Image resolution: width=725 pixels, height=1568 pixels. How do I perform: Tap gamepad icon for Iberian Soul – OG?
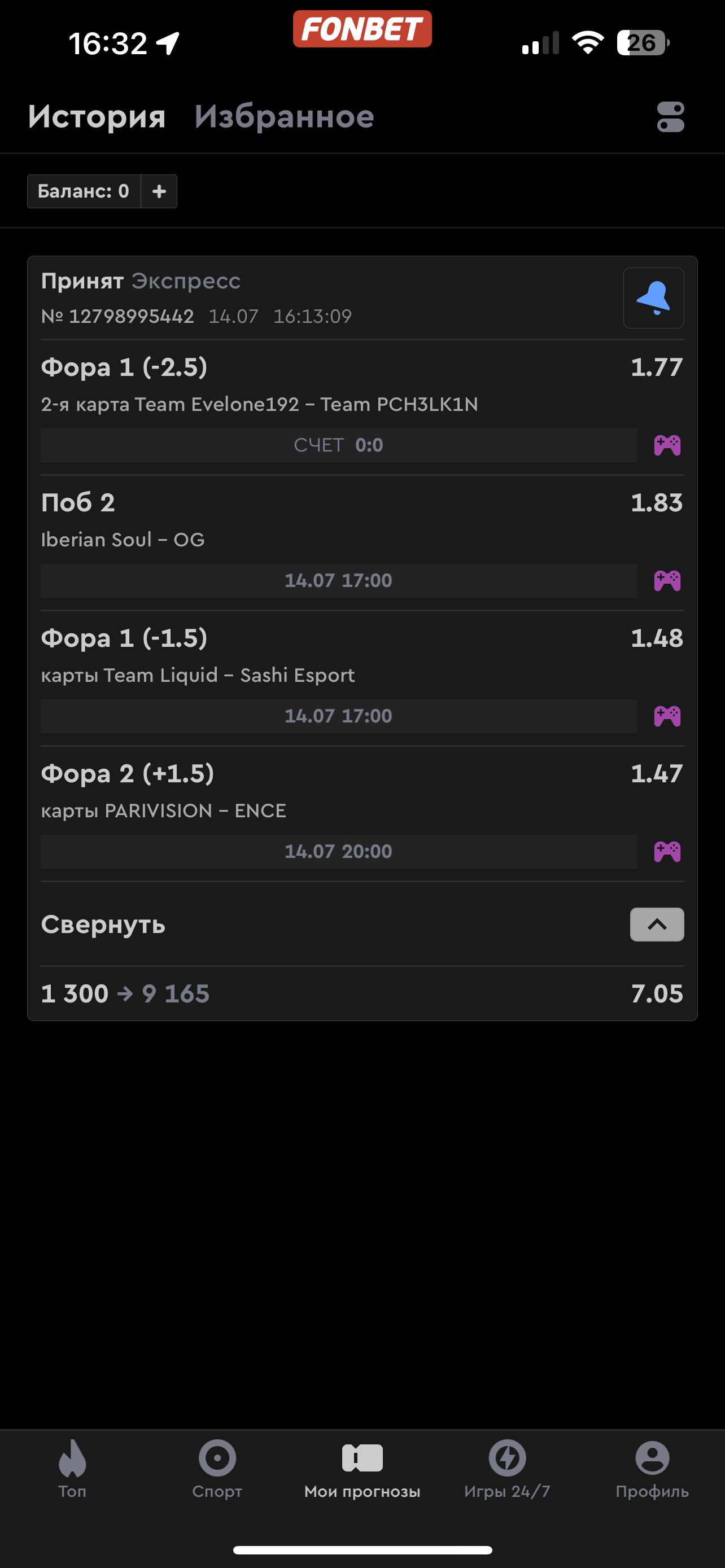tap(667, 580)
